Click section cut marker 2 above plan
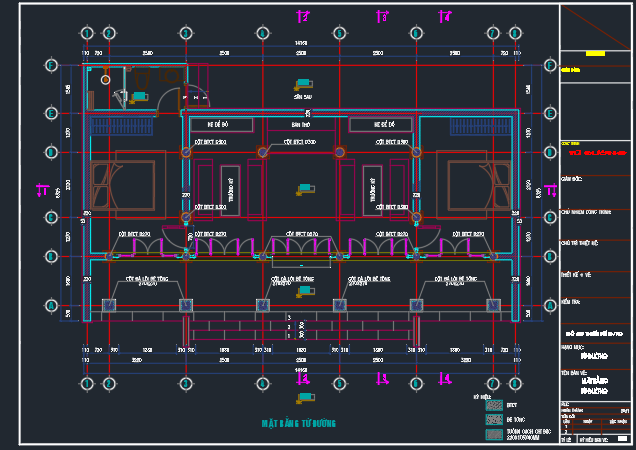636x450 pixels. click(303, 17)
